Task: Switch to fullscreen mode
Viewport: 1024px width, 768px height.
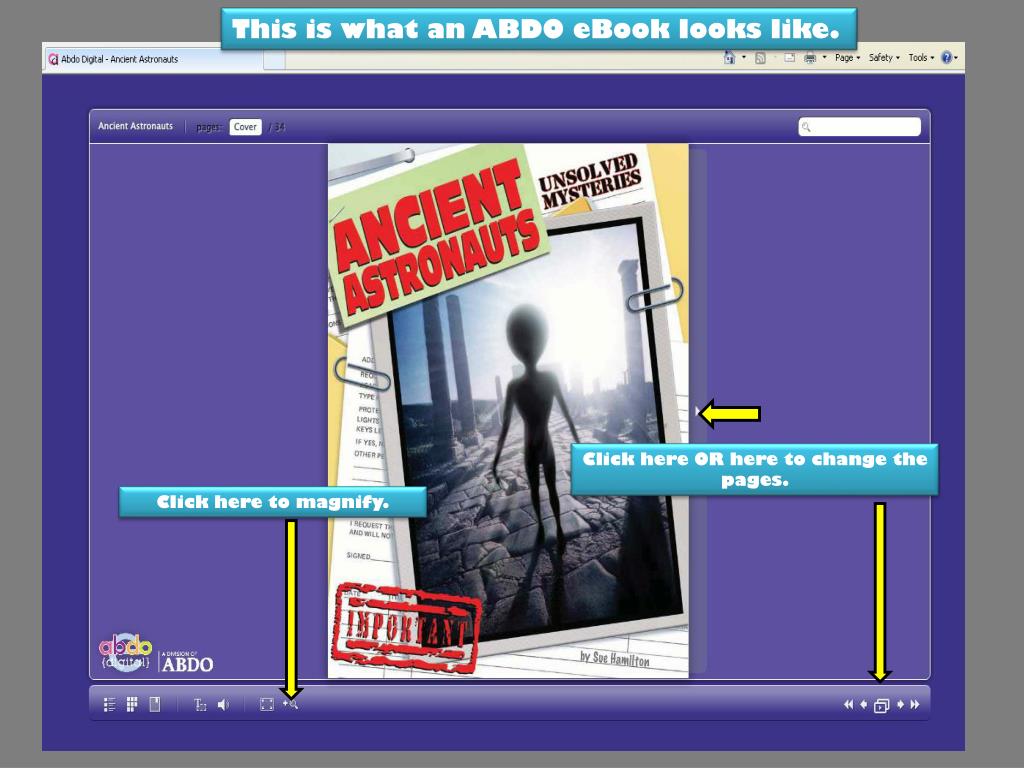Action: (266, 705)
